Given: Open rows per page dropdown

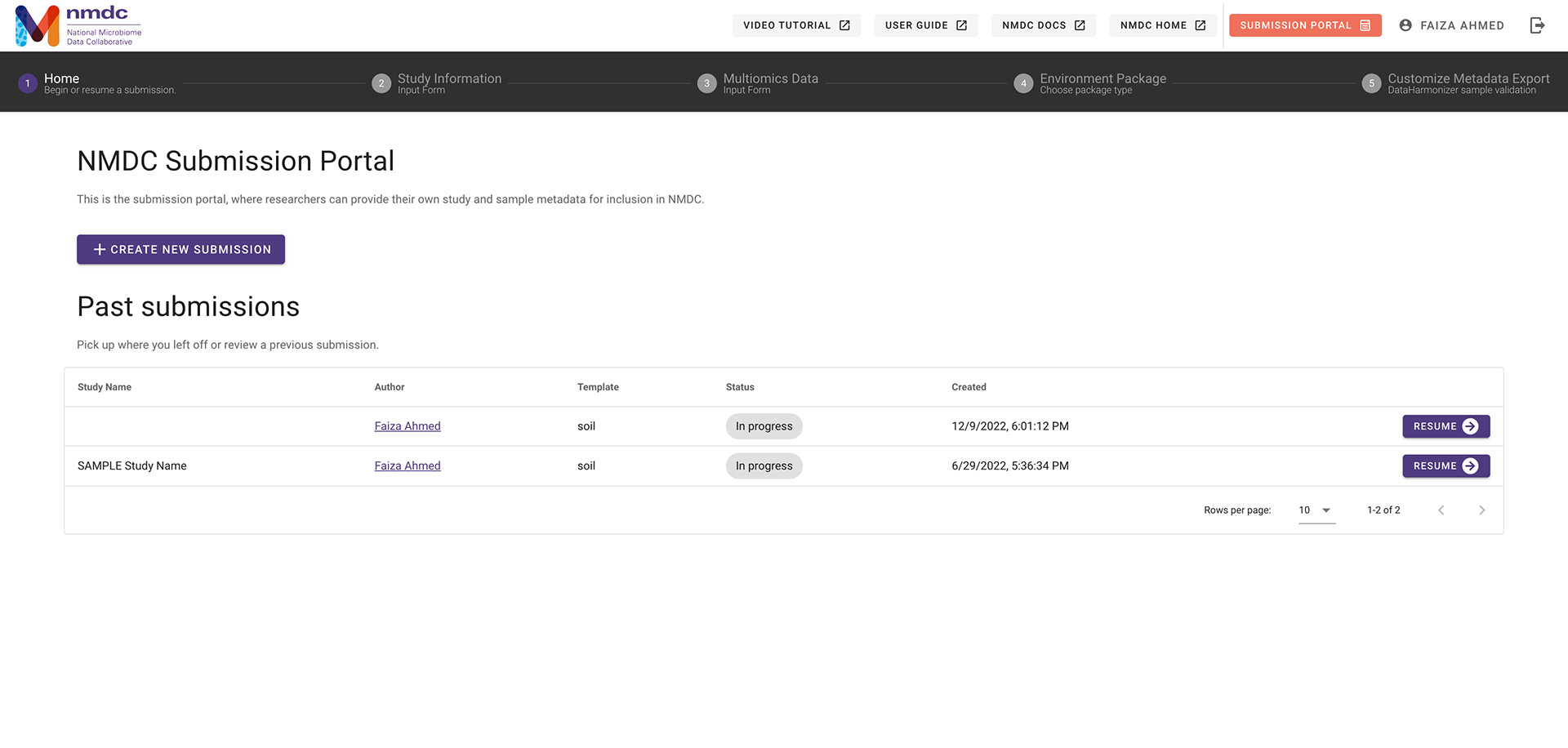Looking at the screenshot, I should click(1316, 510).
